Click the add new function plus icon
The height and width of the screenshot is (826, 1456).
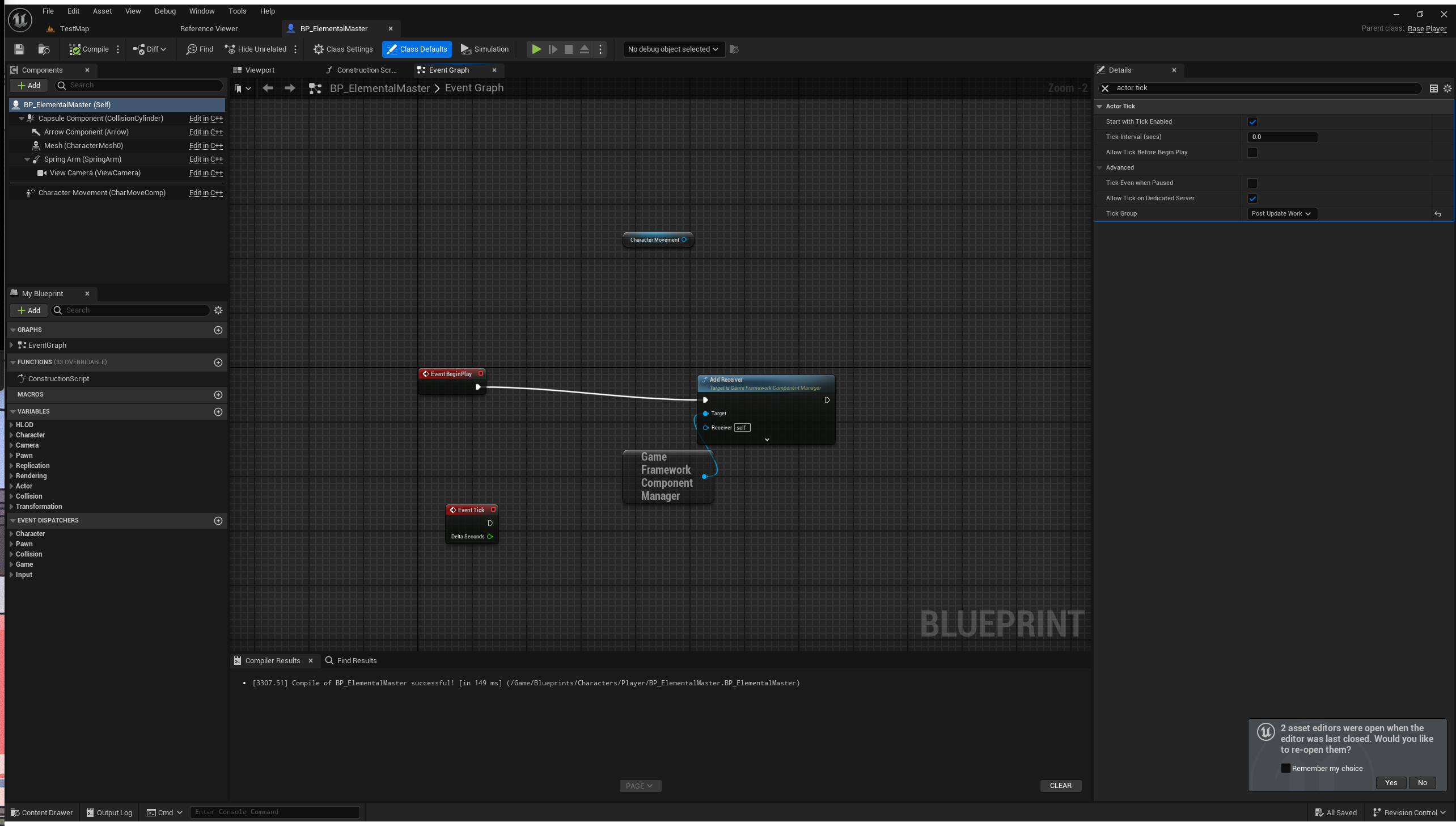click(x=218, y=363)
